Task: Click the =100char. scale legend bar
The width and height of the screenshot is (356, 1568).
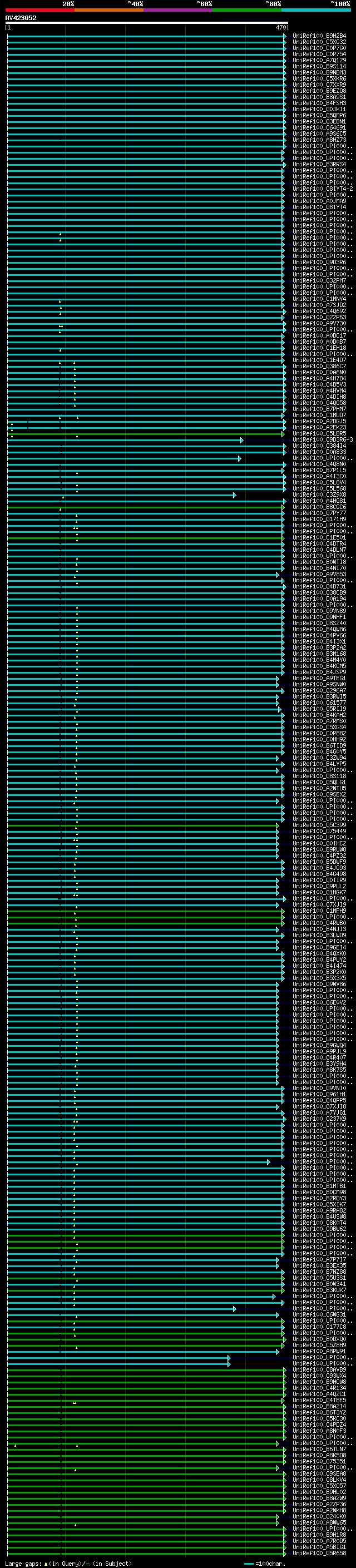Action: 248,1564
